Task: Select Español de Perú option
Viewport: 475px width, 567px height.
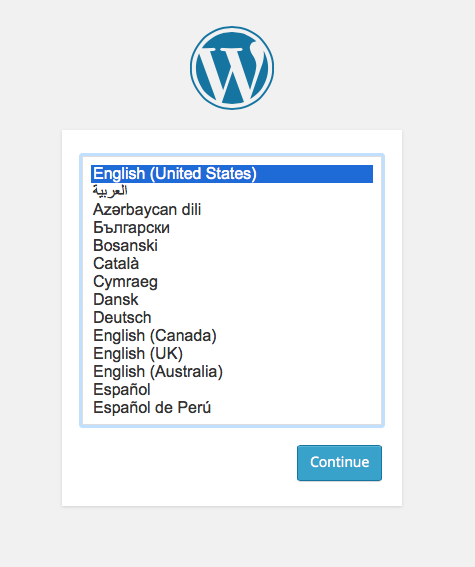Action: point(232,408)
